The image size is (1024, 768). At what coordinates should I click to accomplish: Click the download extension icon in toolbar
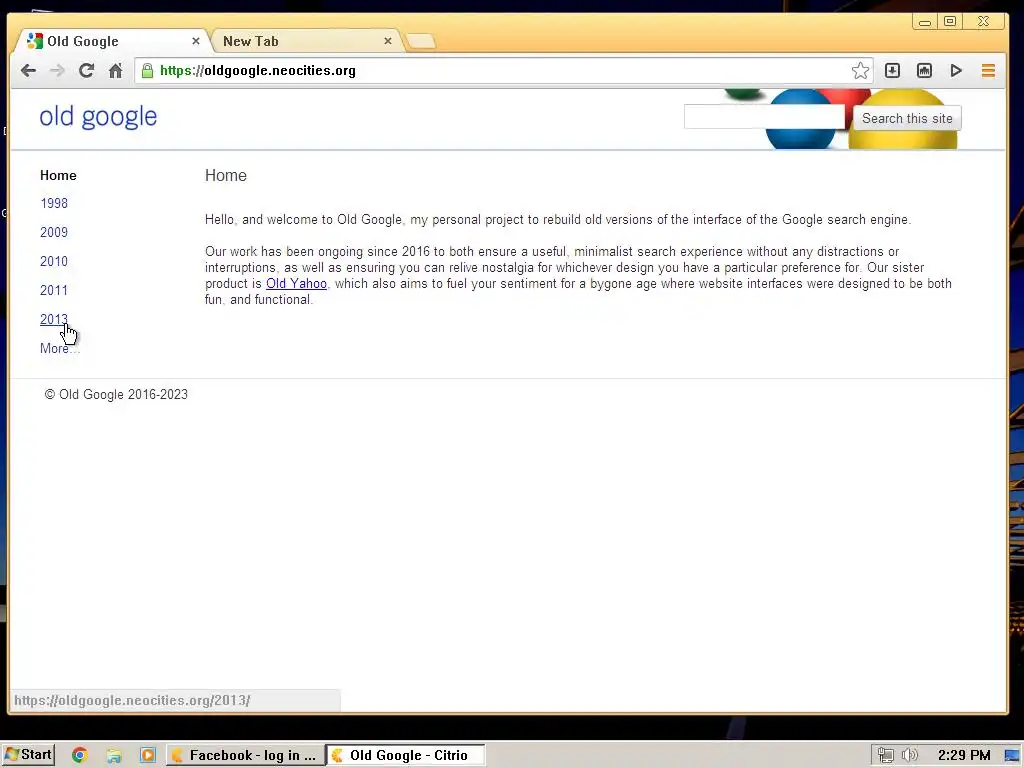[x=892, y=71]
